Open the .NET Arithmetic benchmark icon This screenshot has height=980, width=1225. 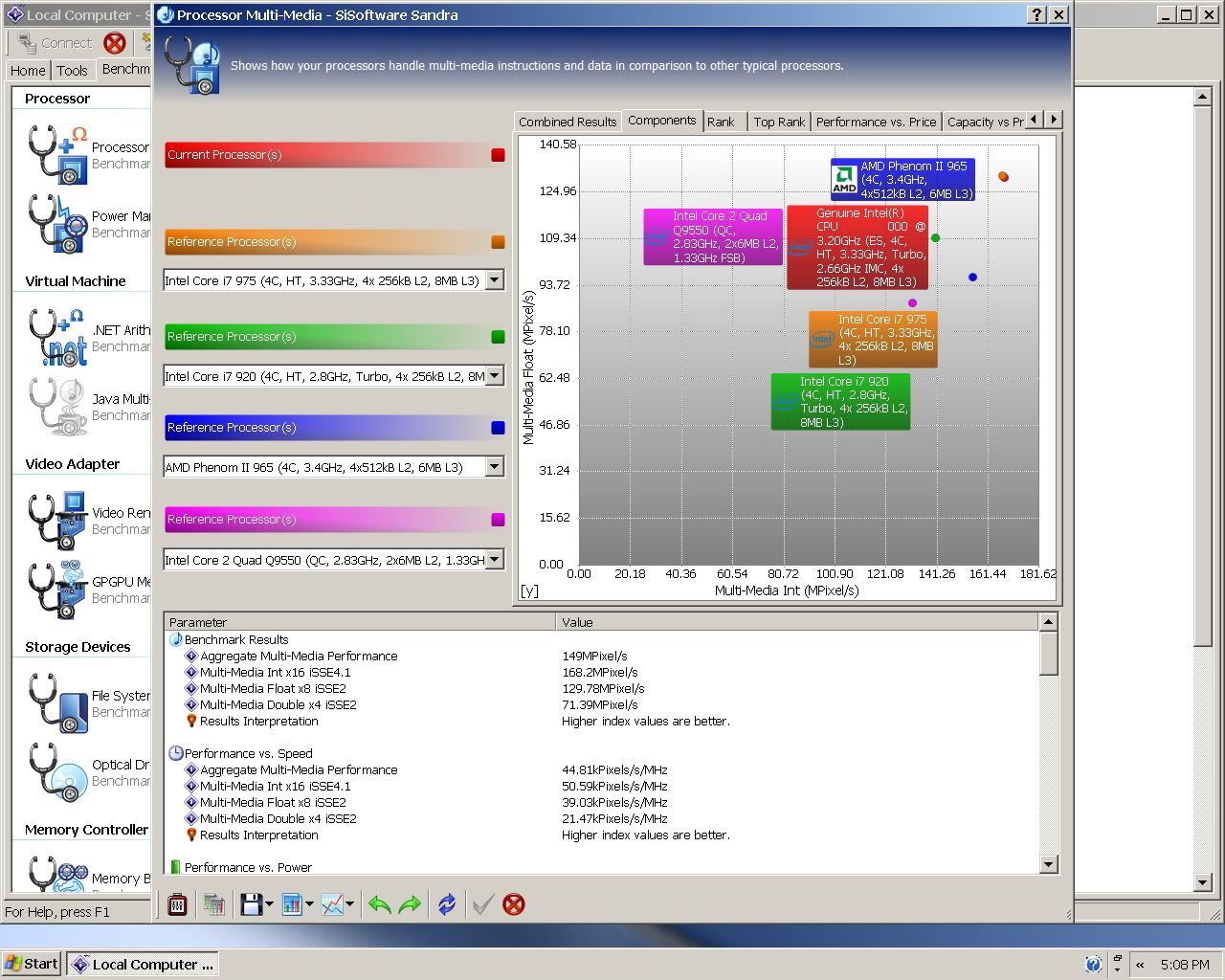coord(57,338)
